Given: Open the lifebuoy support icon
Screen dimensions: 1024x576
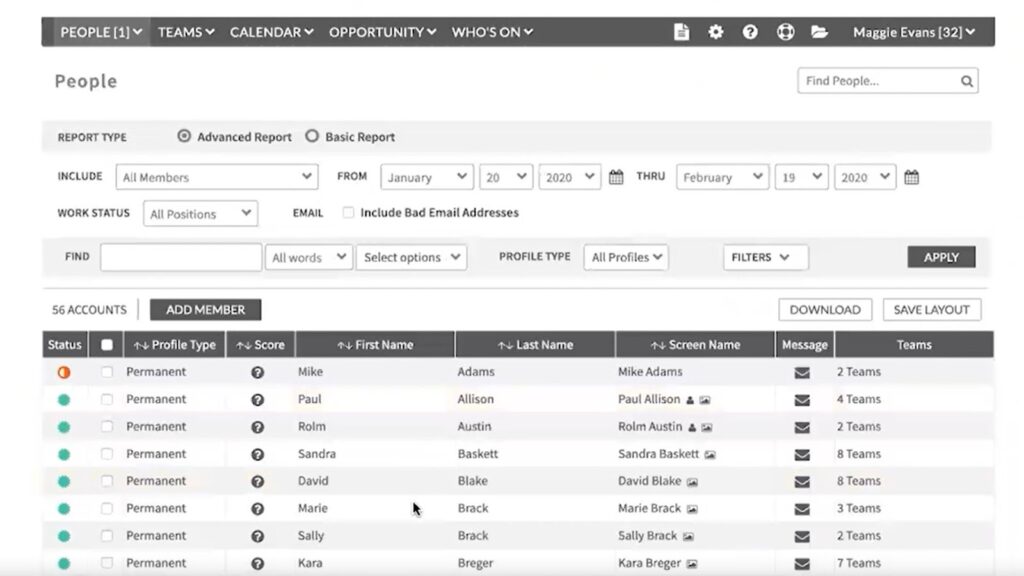Looking at the screenshot, I should coord(785,32).
